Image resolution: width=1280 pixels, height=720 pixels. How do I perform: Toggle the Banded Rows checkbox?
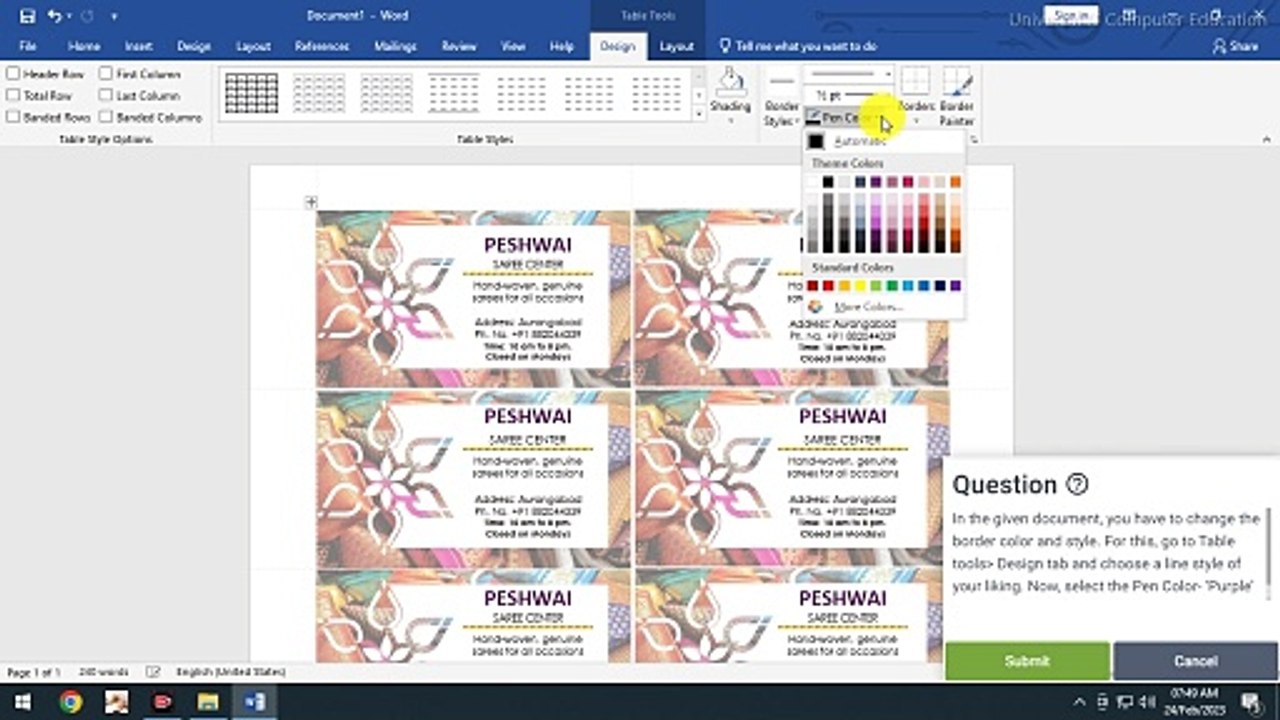[13, 117]
